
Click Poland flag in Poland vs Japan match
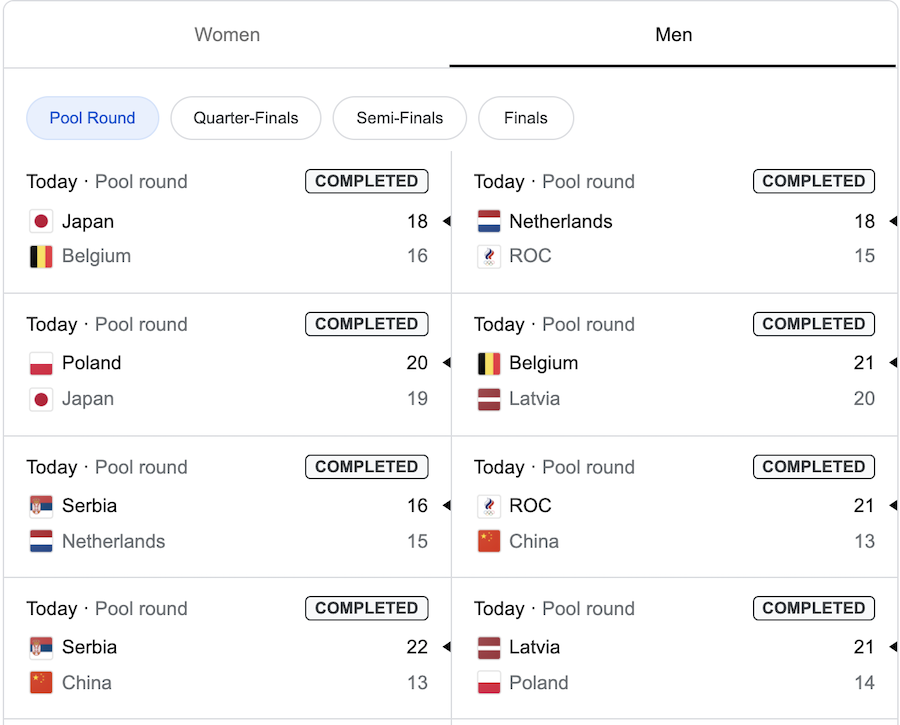(x=41, y=363)
